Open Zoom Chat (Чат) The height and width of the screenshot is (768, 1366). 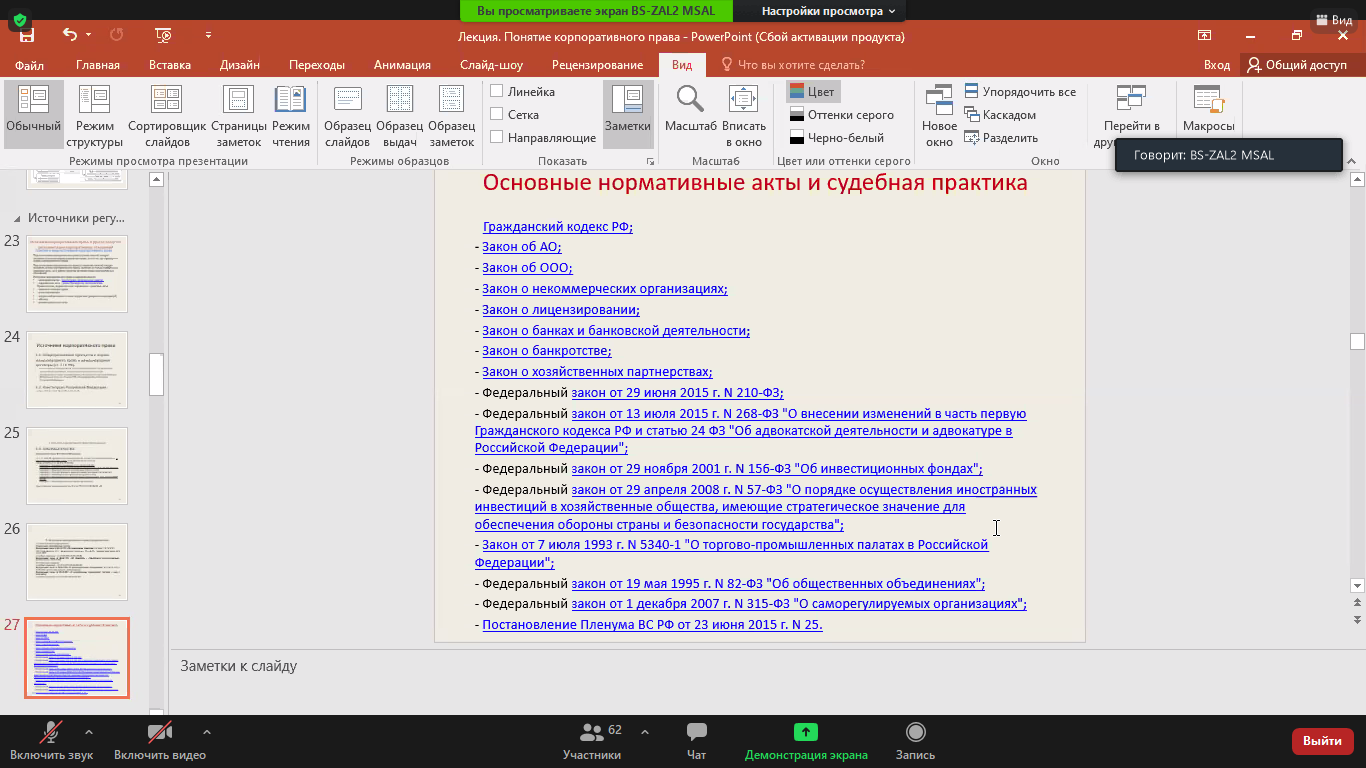697,741
